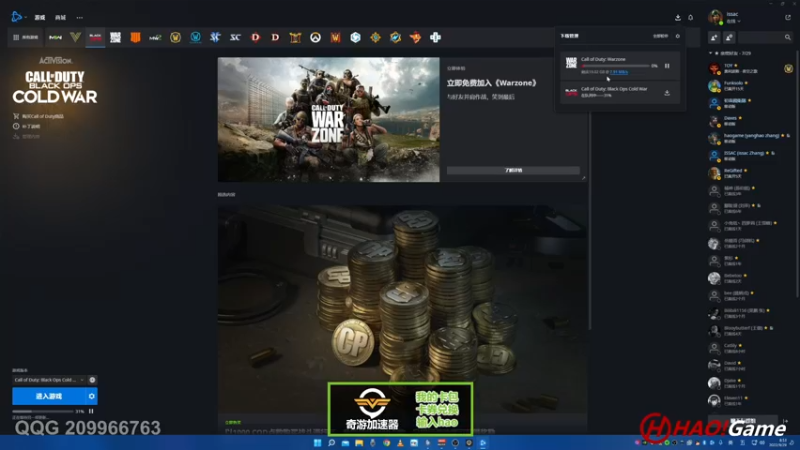
Task: Click the round icon beside version dropdown
Action: click(92, 380)
